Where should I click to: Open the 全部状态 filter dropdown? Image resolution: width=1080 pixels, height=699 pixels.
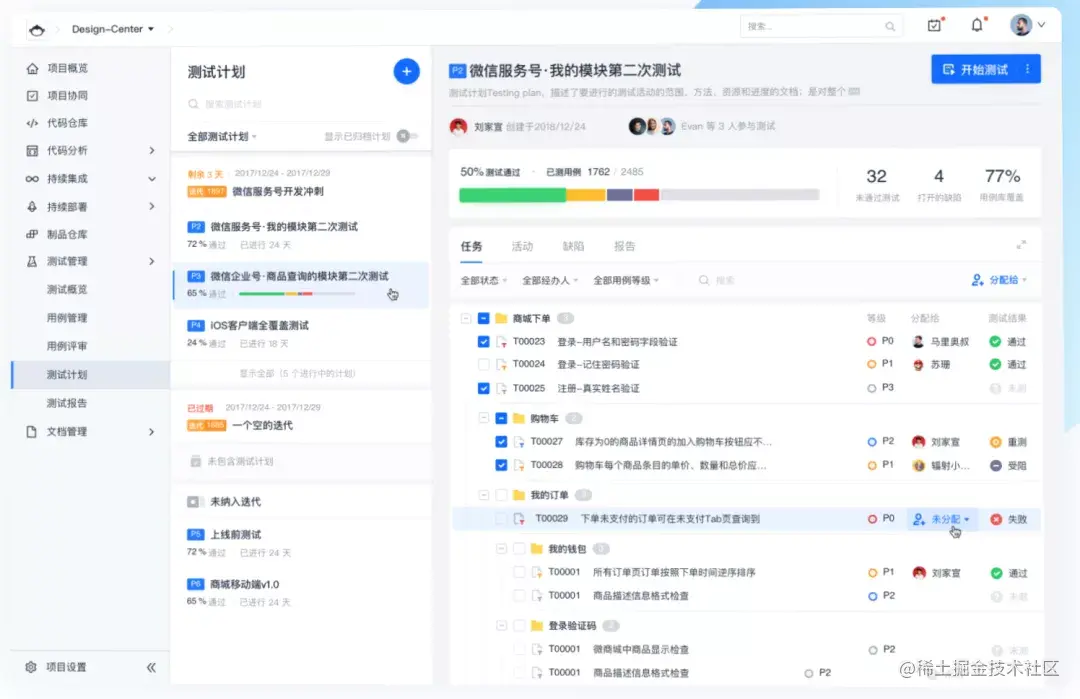tap(480, 280)
